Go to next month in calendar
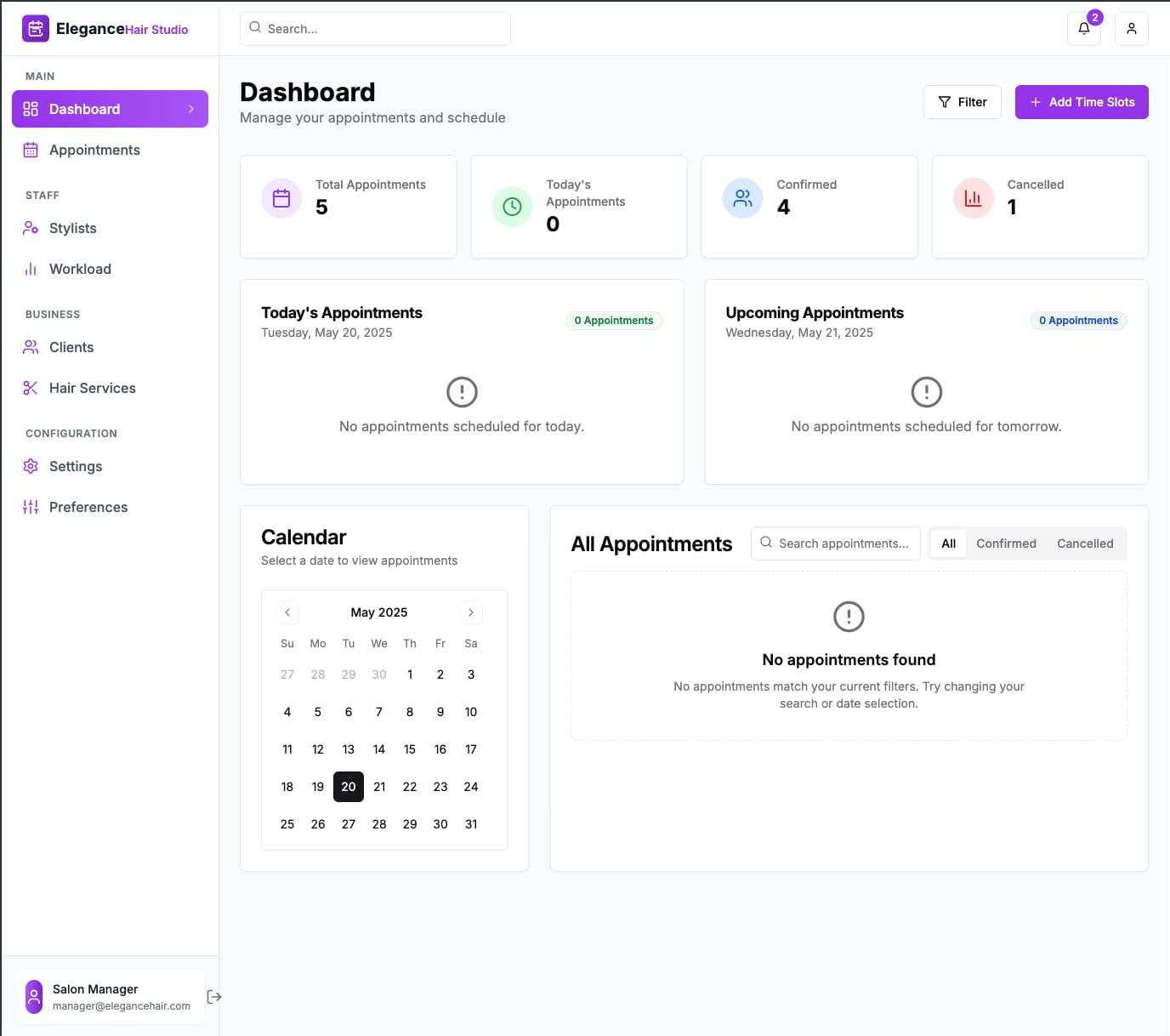The width and height of the screenshot is (1170, 1036). tap(471, 612)
